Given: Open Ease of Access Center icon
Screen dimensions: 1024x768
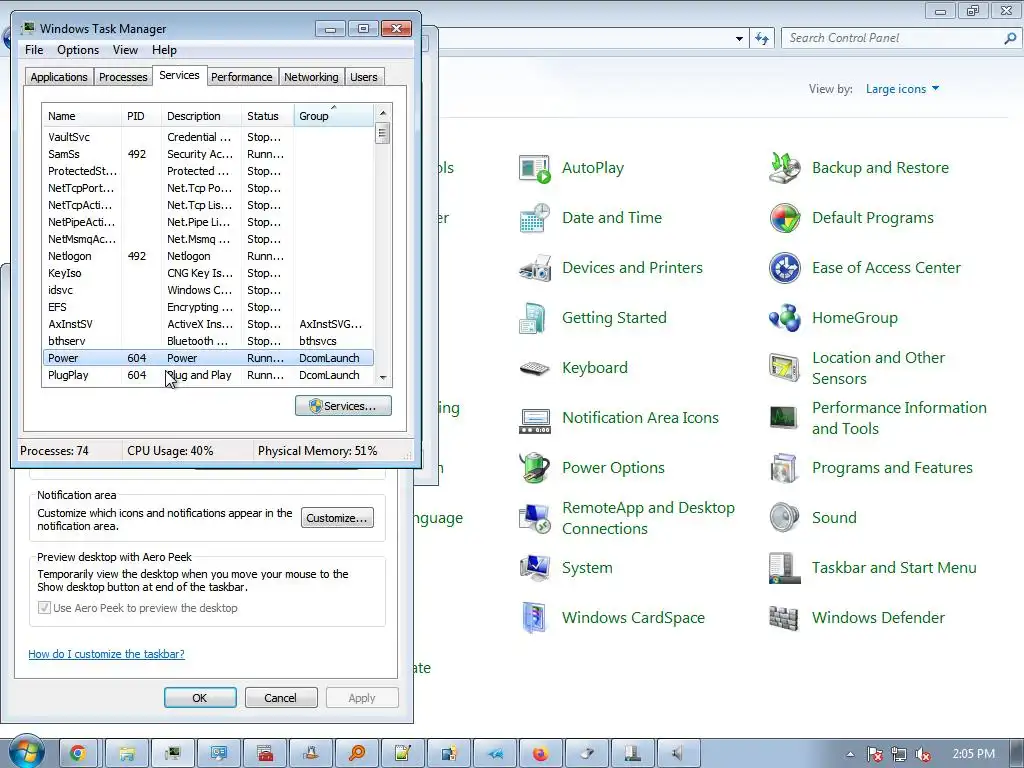Looking at the screenshot, I should (784, 268).
